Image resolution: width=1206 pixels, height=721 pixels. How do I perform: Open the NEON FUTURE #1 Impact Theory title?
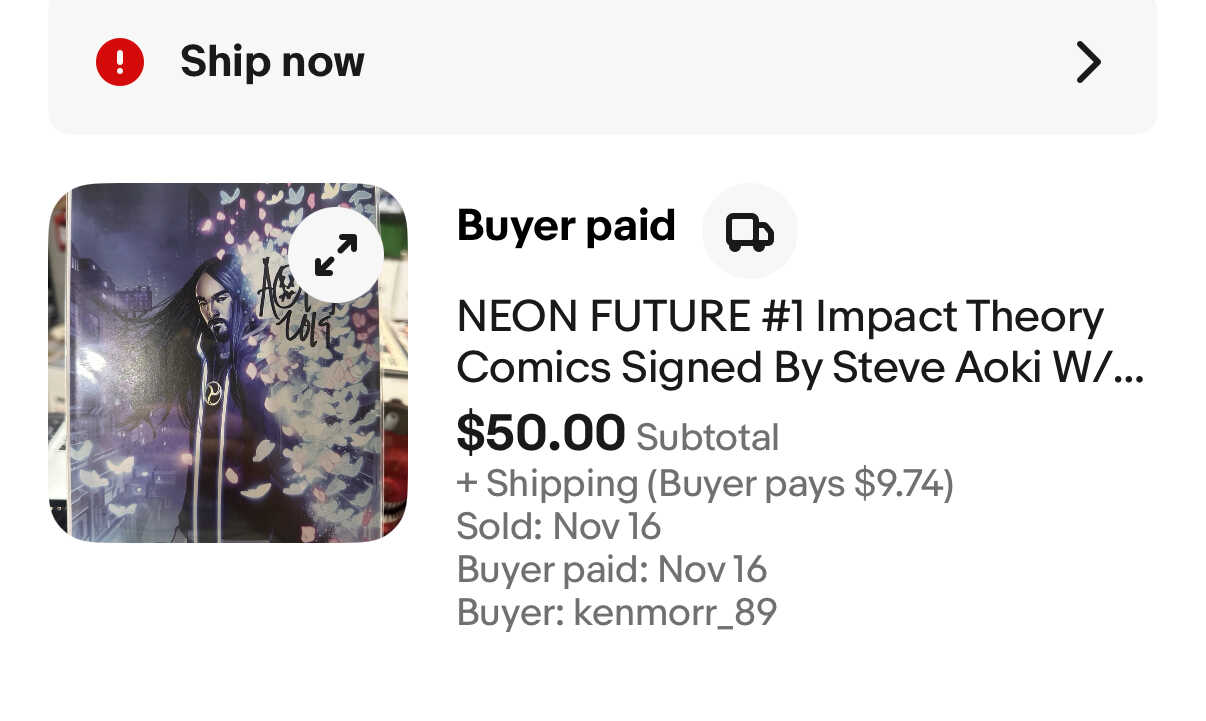click(x=780, y=317)
